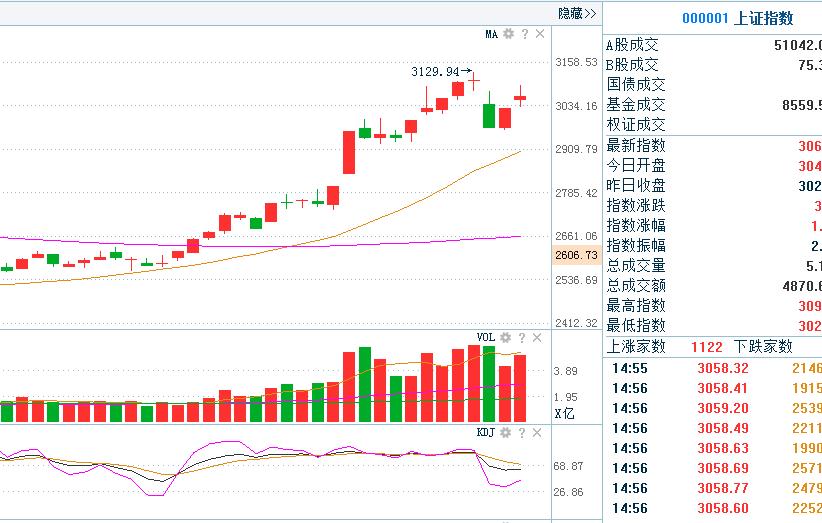This screenshot has width=822, height=523.
Task: Select the 权证成交 row label
Action: coord(636,125)
